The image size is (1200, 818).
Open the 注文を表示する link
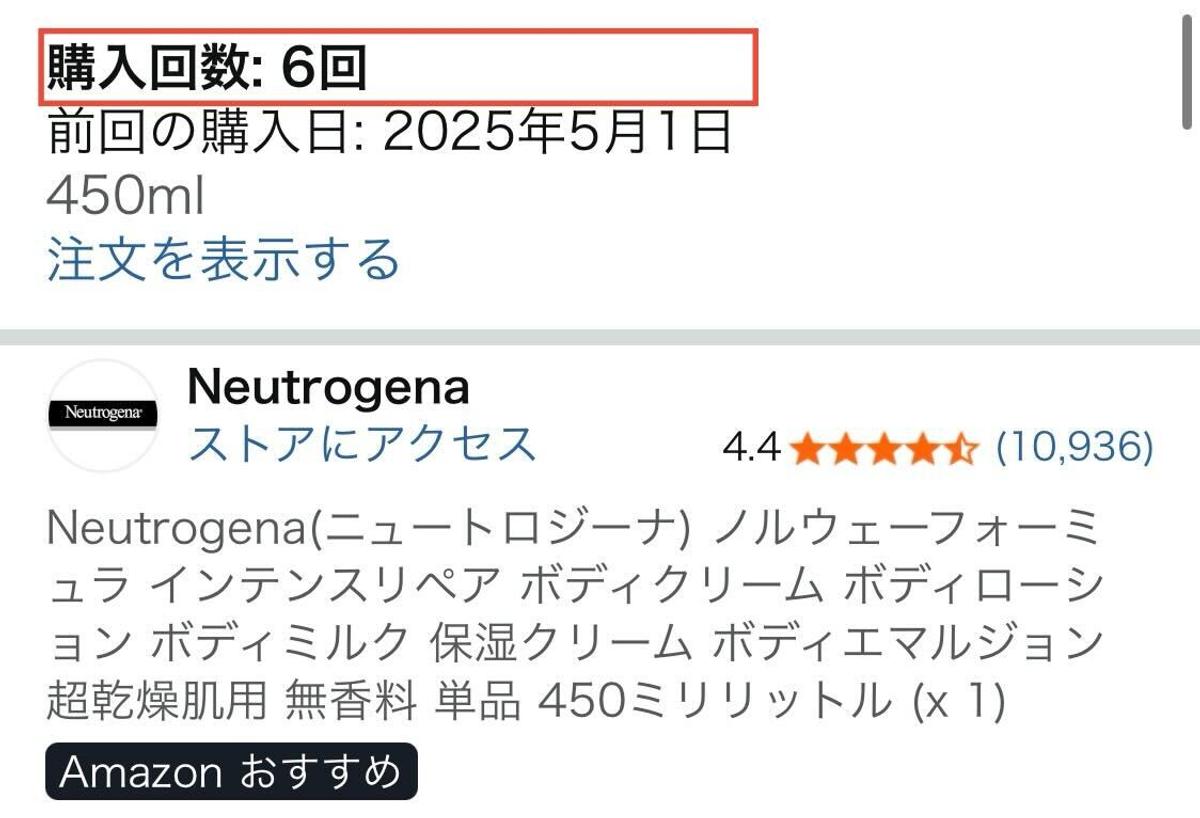point(223,259)
